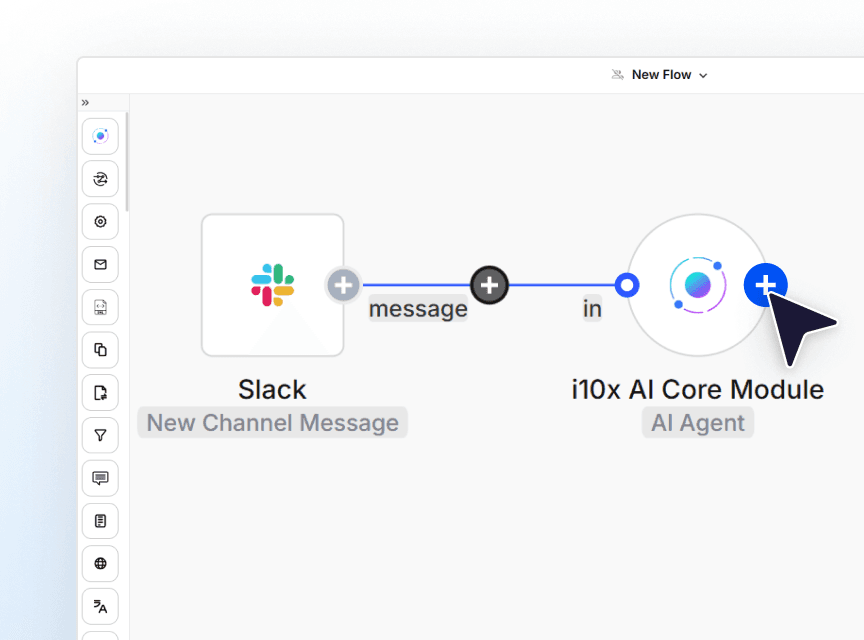
Task: Select the AI Core Module tool in sidebar
Action: point(100,136)
